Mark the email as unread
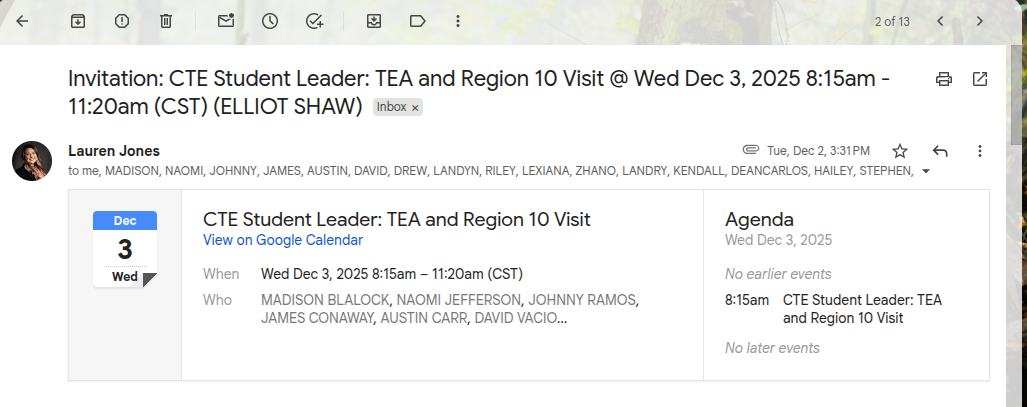This screenshot has width=1027, height=407. click(226, 21)
